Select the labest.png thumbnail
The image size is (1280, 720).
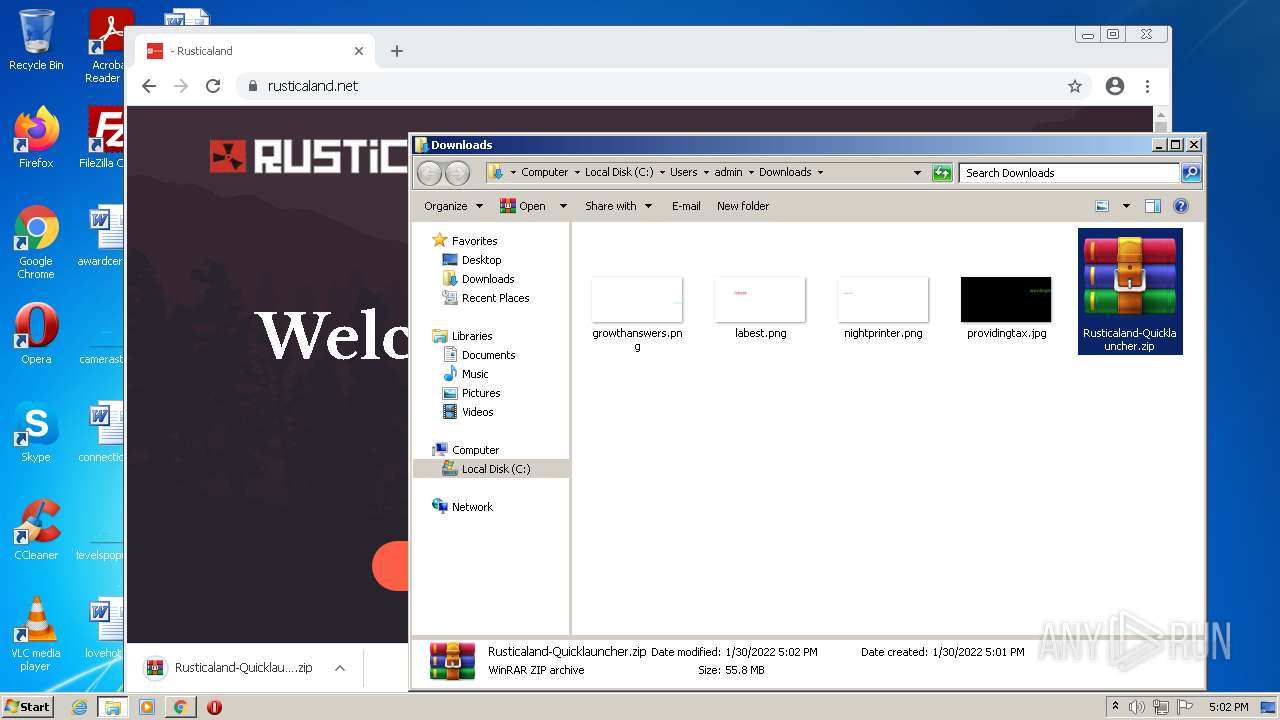coord(760,300)
